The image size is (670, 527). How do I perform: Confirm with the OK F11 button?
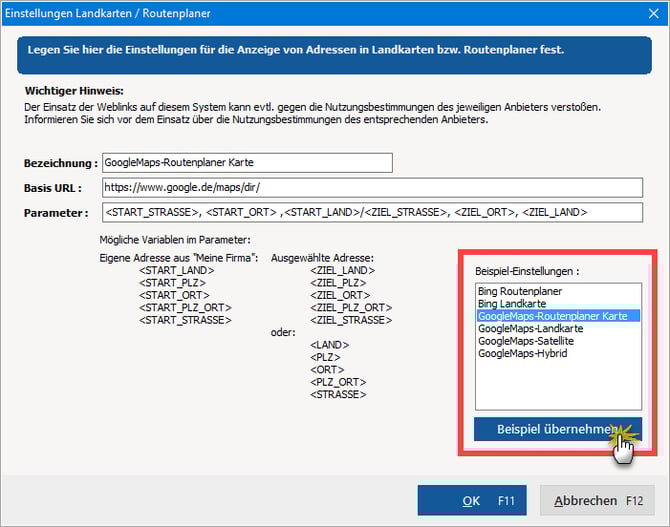(471, 500)
